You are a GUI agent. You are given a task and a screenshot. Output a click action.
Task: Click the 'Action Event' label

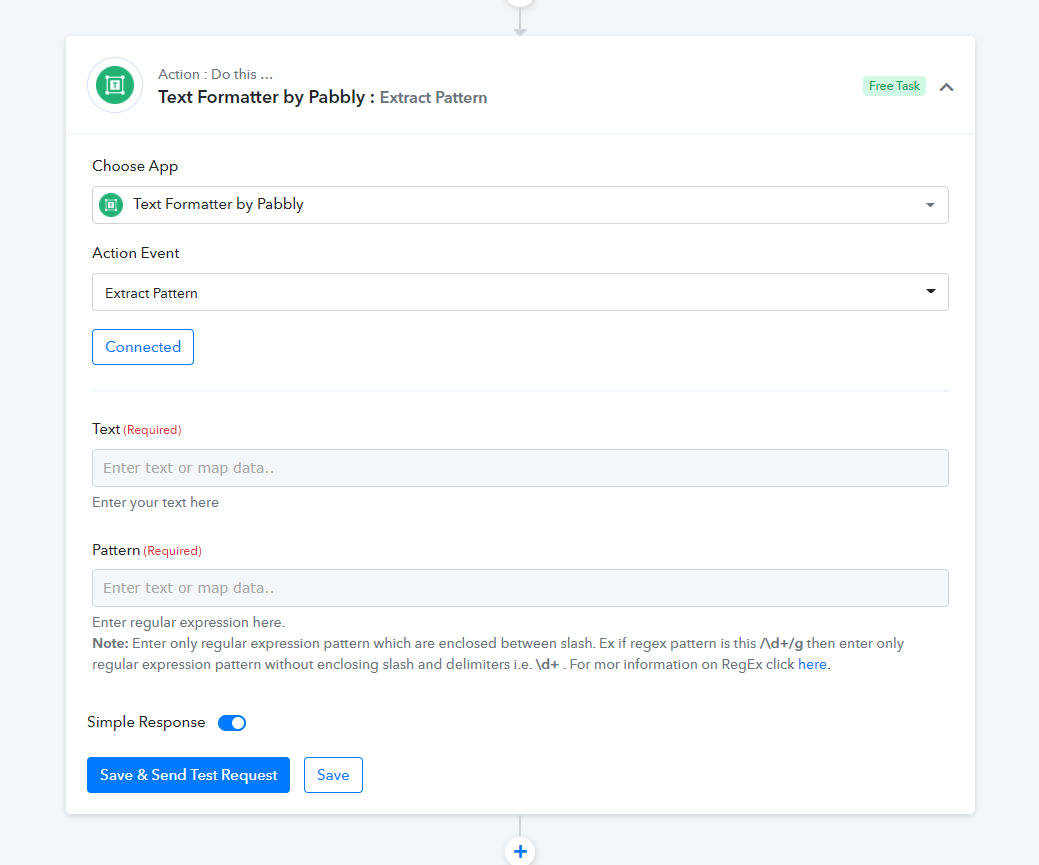click(x=136, y=253)
